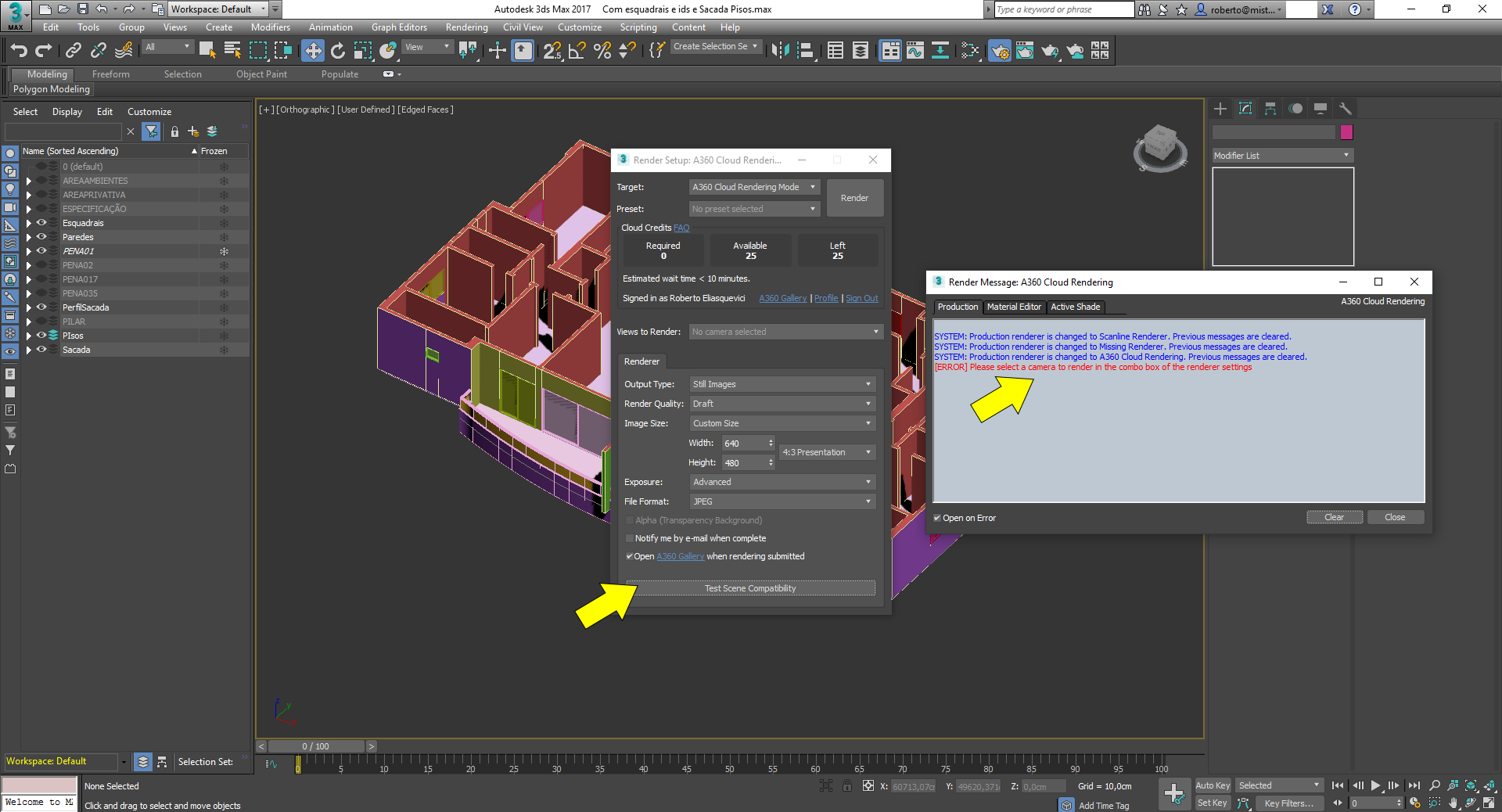The image size is (1502, 812).
Task: Enable Notify me by e-mail checkbox
Action: (630, 538)
